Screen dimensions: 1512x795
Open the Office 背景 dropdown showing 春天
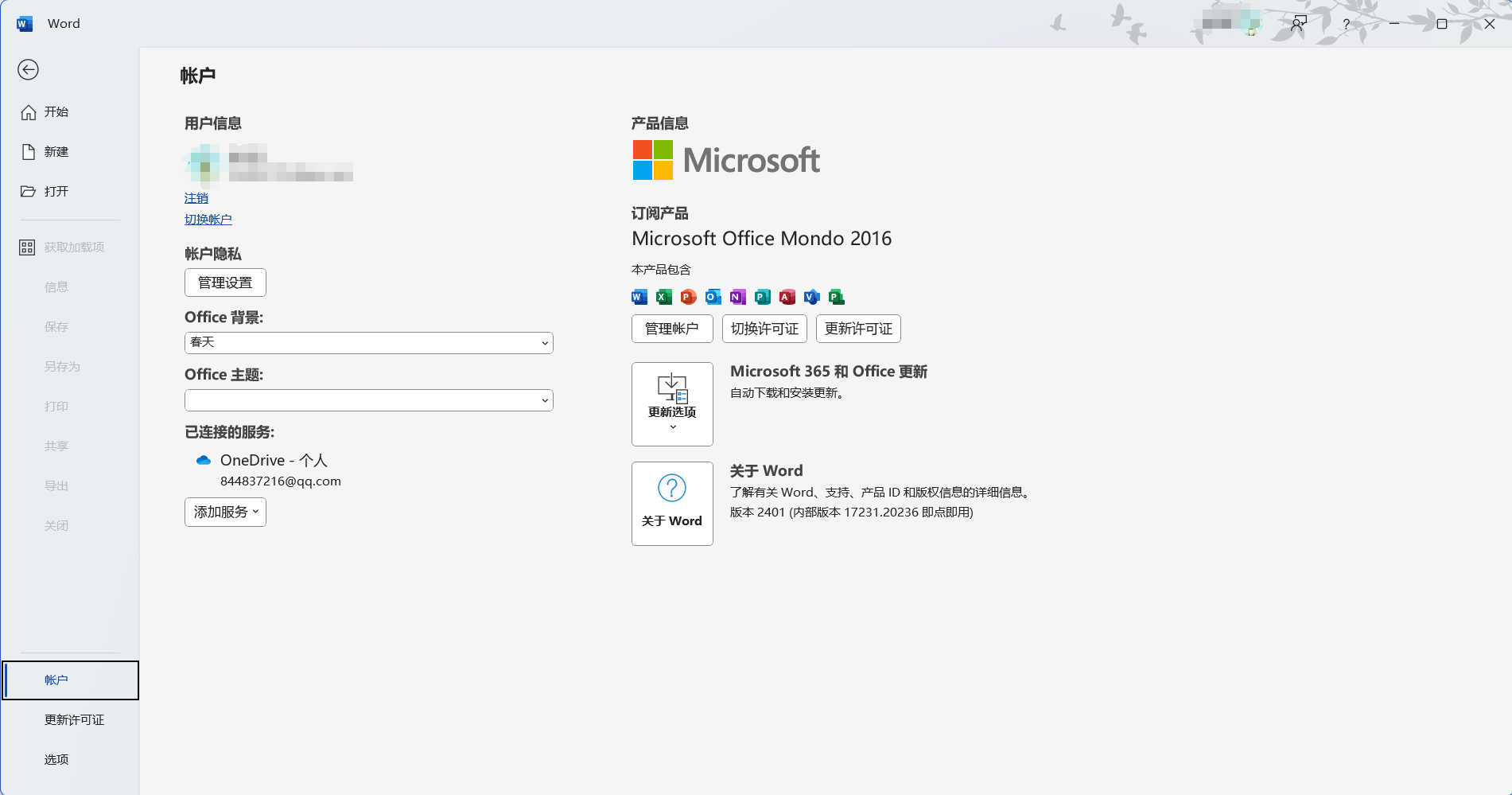coord(368,343)
